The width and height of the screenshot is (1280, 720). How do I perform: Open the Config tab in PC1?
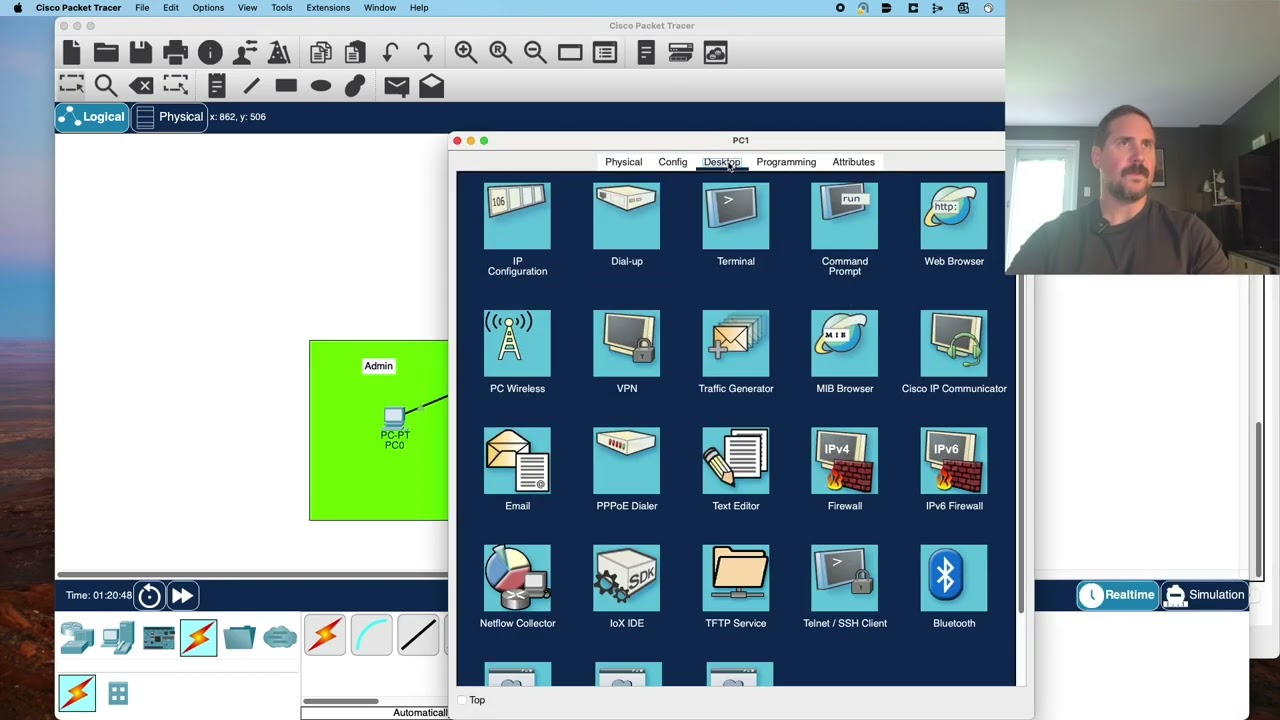coord(673,162)
